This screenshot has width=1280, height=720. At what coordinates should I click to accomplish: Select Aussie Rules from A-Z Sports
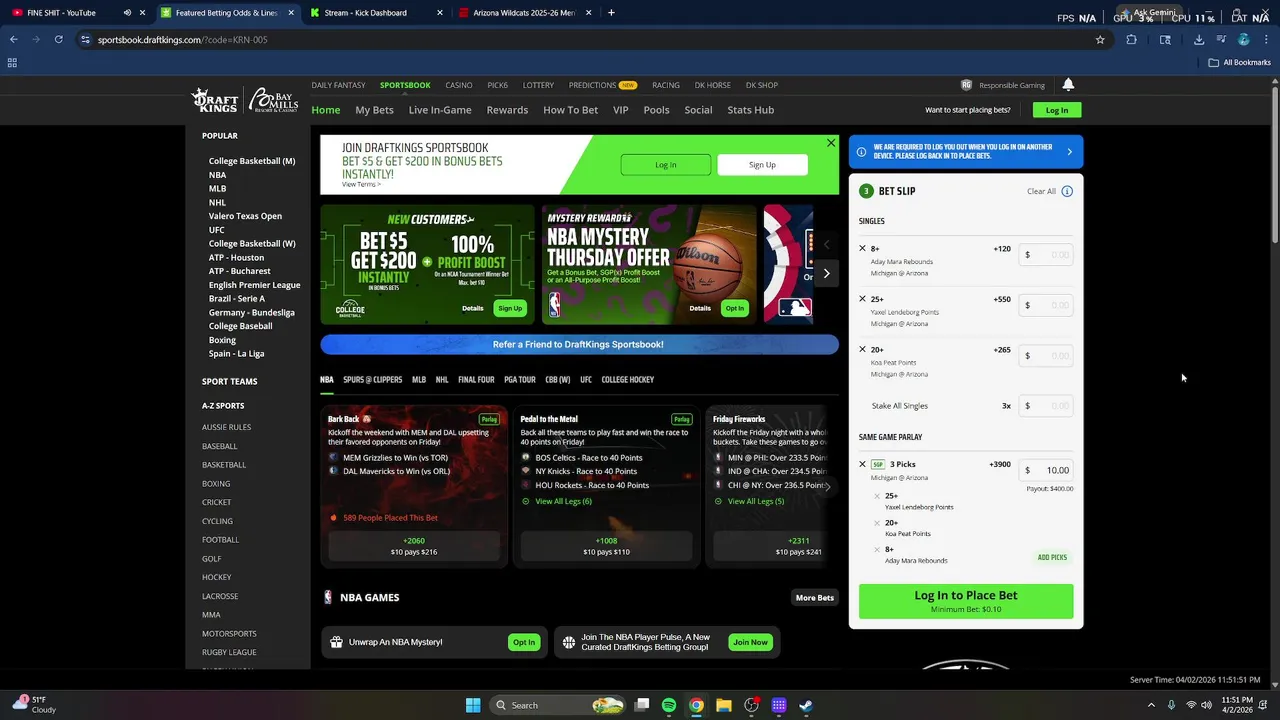click(226, 427)
